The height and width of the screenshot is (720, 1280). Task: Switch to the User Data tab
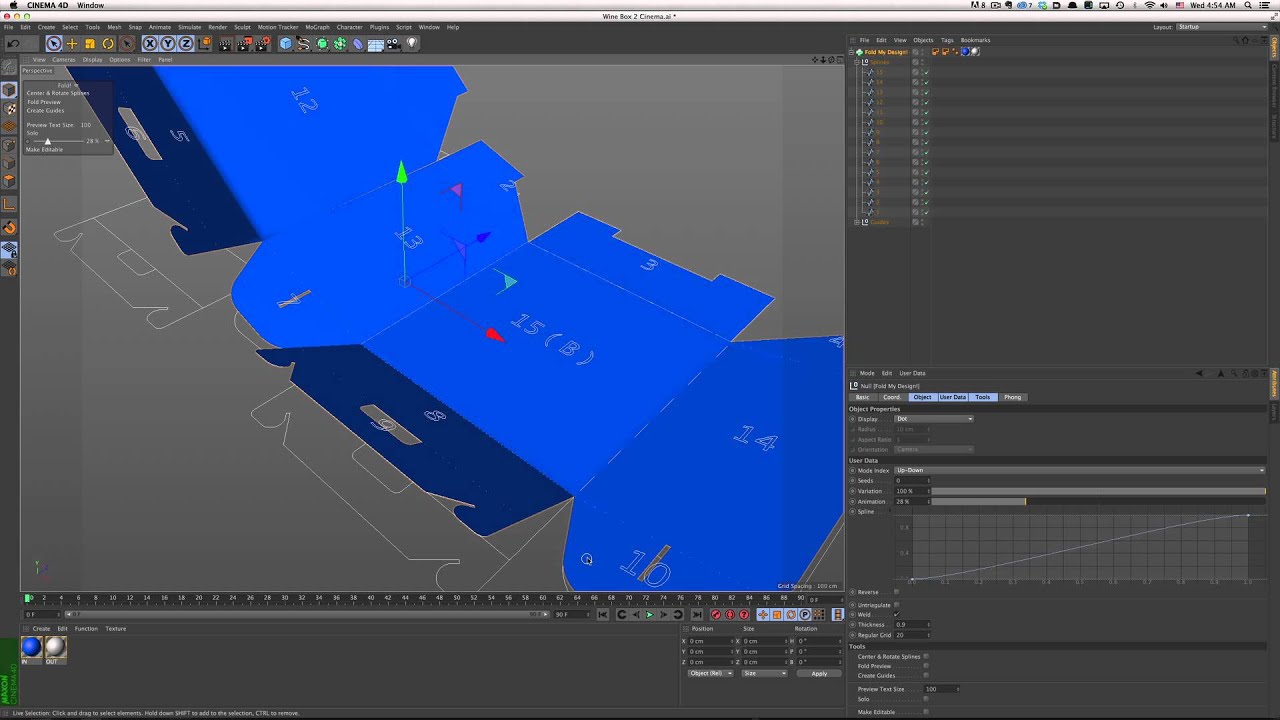pyautogui.click(x=952, y=397)
